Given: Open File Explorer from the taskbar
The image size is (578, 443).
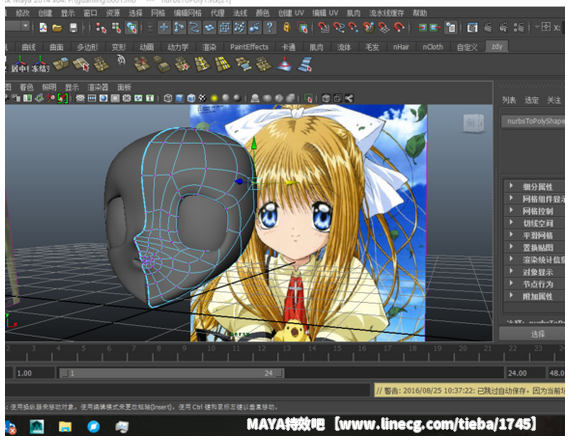Looking at the screenshot, I should pyautogui.click(x=65, y=427).
